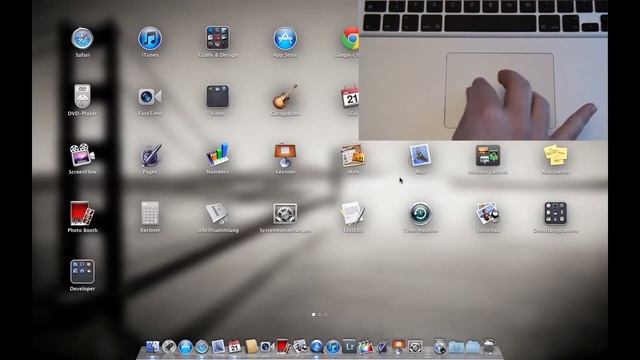Viewport: 640px width, 360px height.
Task: Launch Rechner calculator app
Action: [x=150, y=213]
